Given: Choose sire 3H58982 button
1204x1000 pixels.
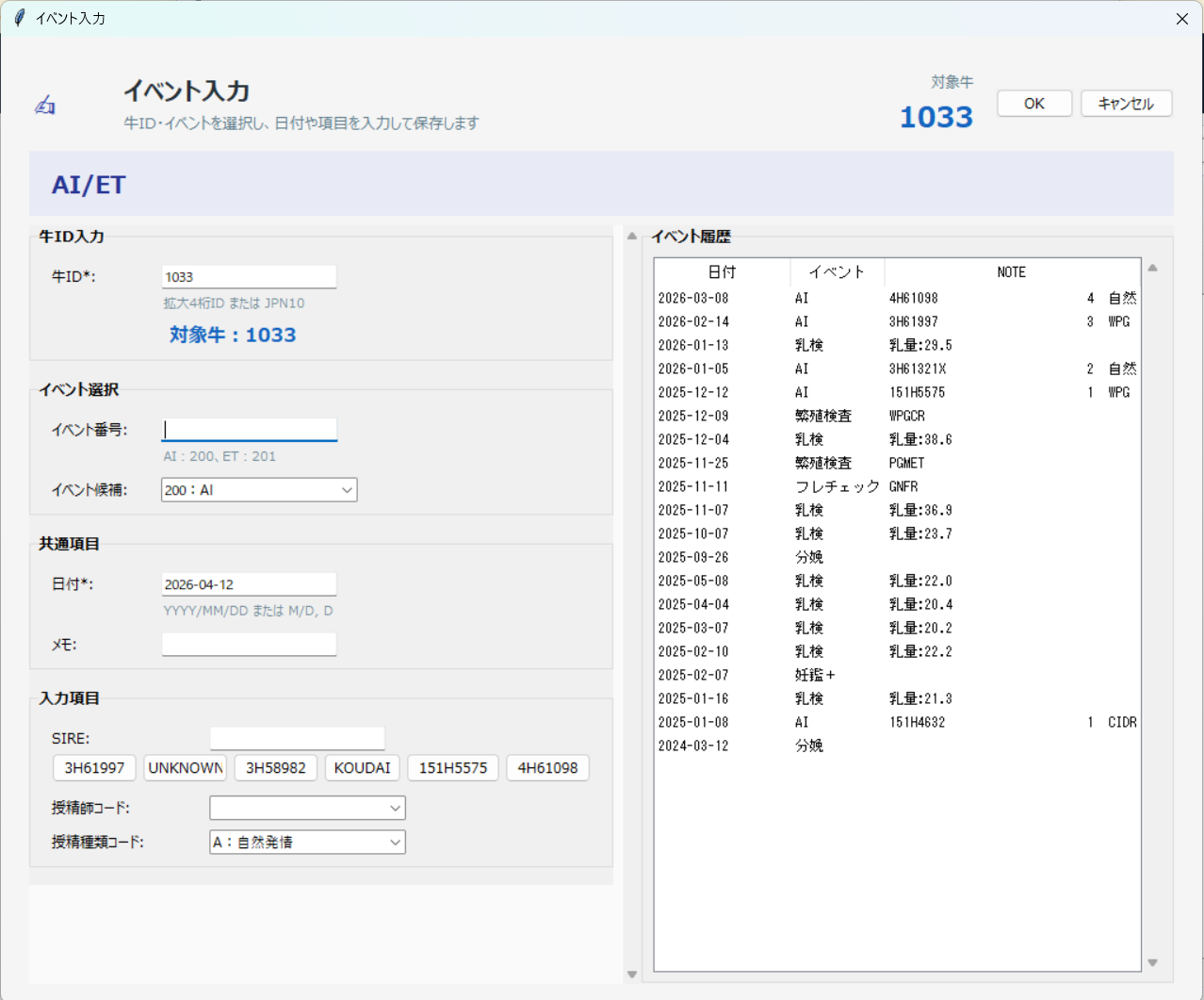Looking at the screenshot, I should point(276,768).
